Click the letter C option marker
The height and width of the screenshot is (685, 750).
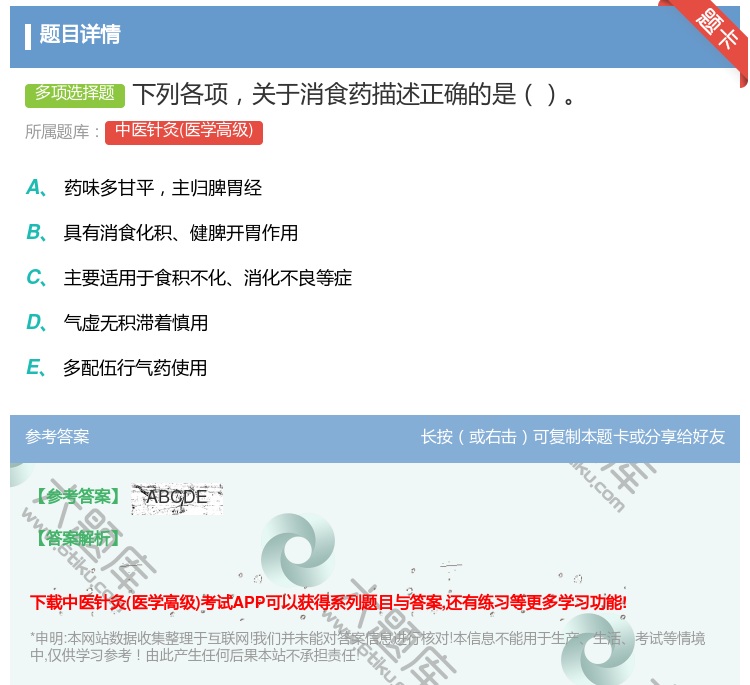coord(36,277)
